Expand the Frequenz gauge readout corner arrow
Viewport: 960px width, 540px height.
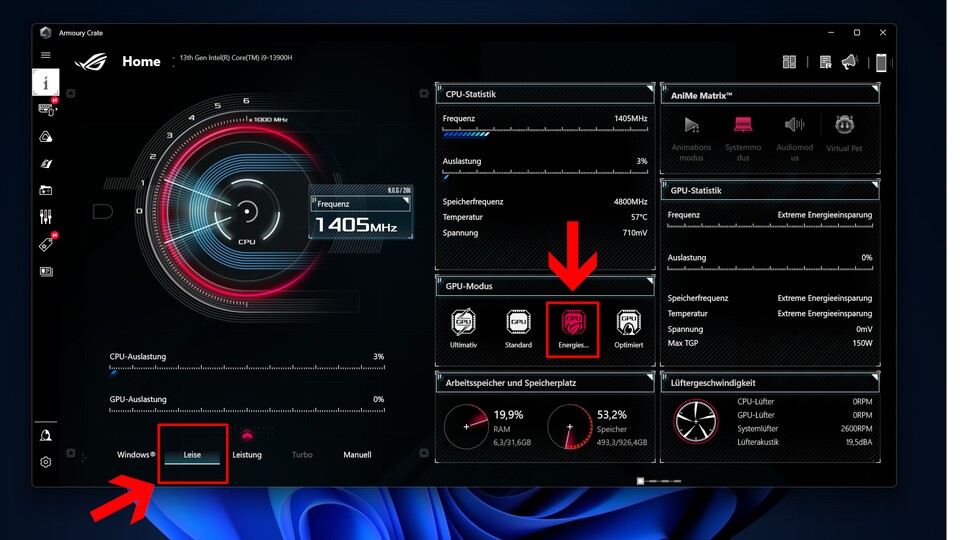[405, 200]
